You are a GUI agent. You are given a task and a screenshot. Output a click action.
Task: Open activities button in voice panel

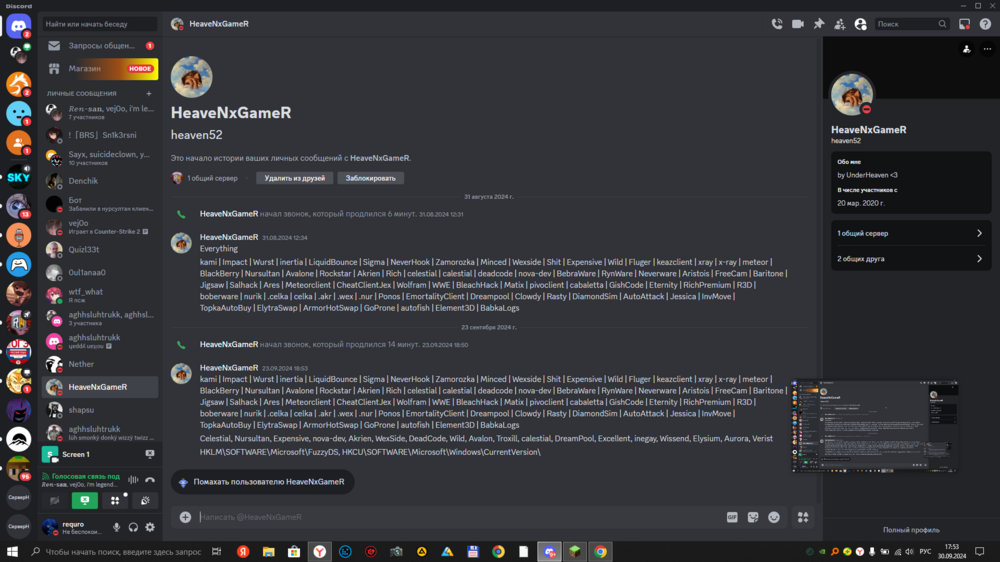(x=115, y=501)
